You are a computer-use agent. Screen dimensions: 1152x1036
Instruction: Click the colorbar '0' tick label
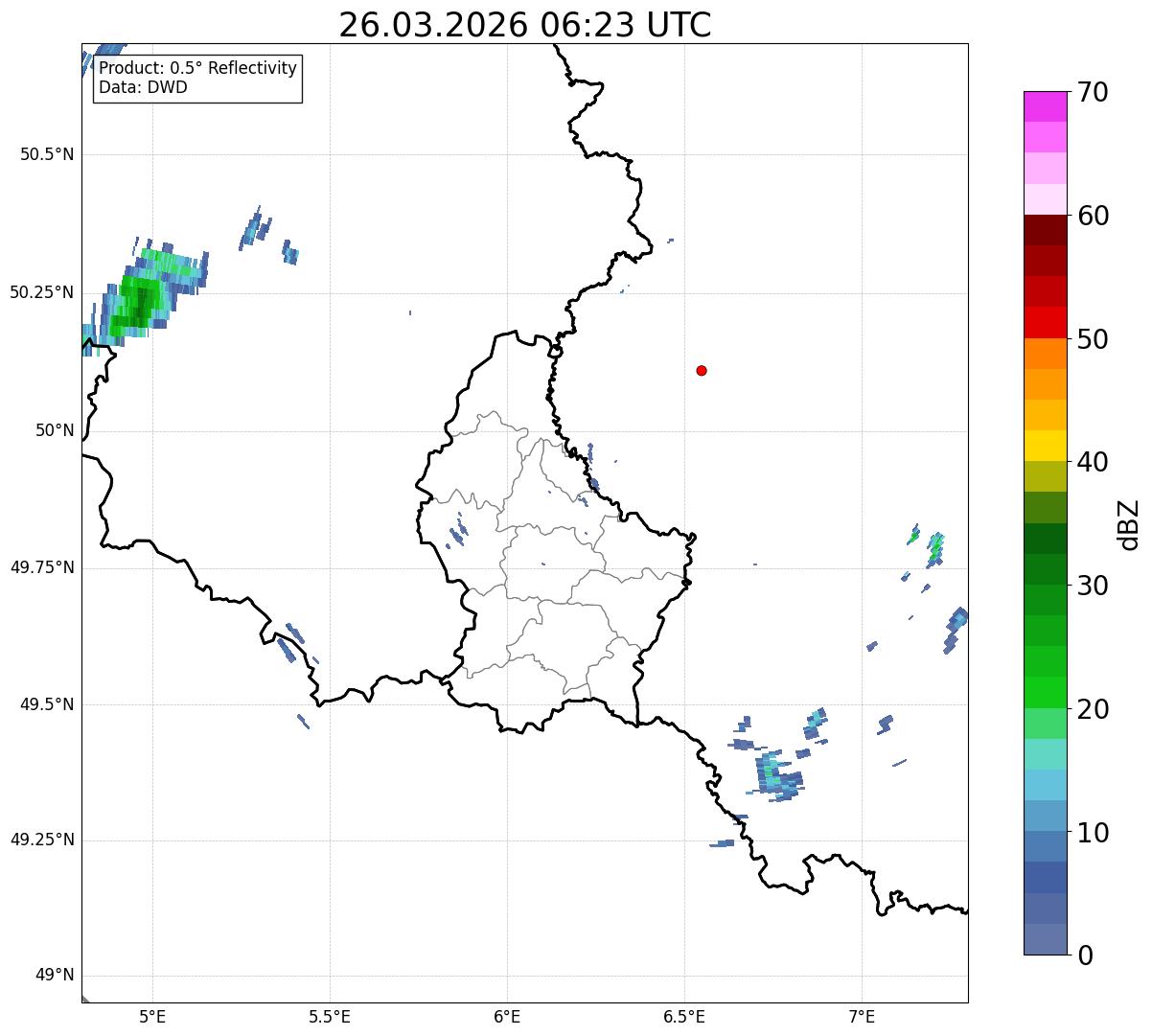coord(1085,955)
